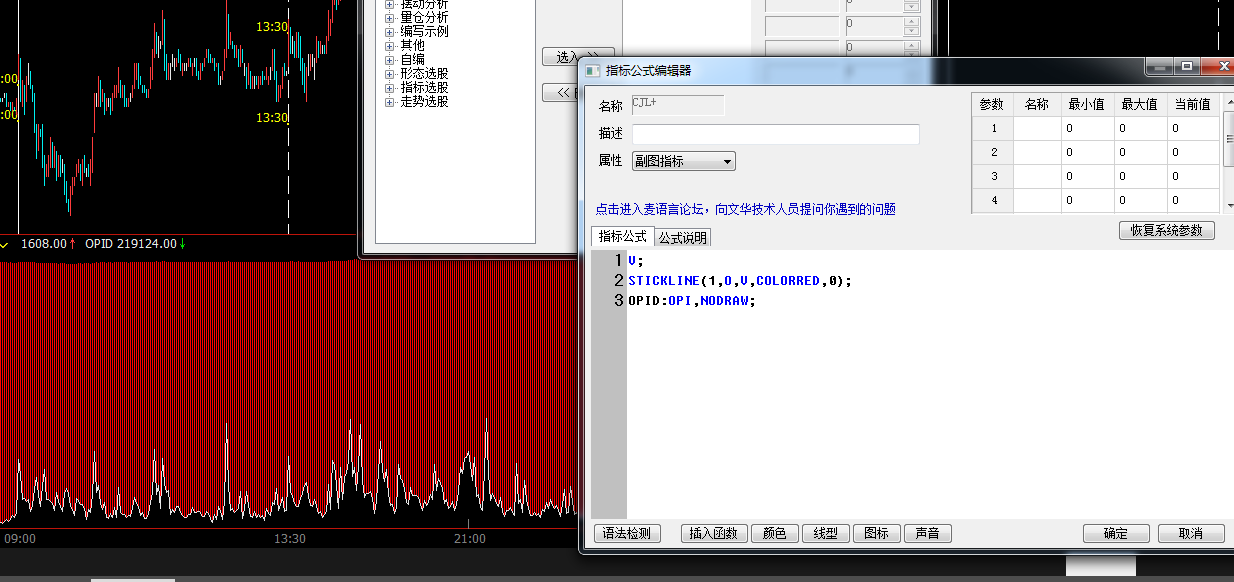Click the 线型 line style button

[826, 534]
